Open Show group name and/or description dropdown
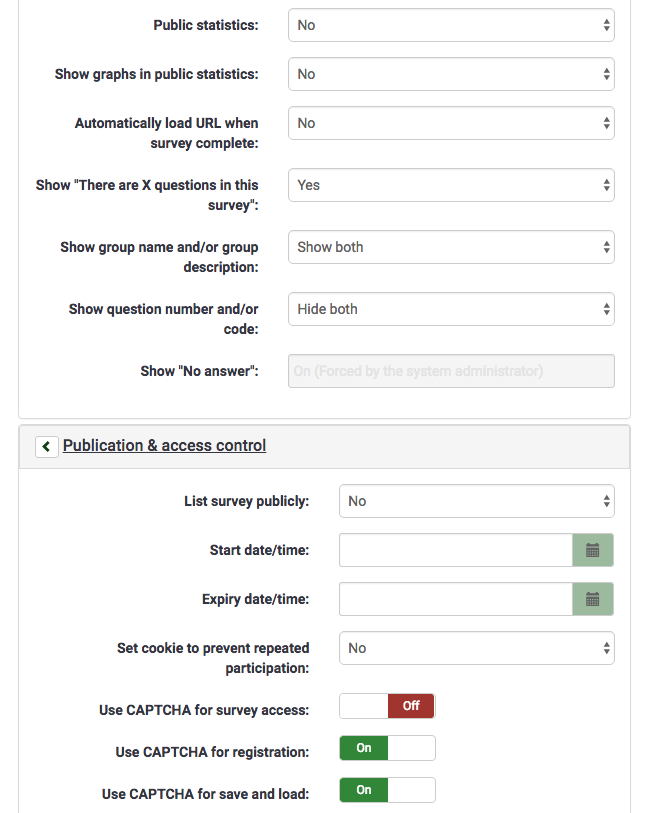 point(451,247)
